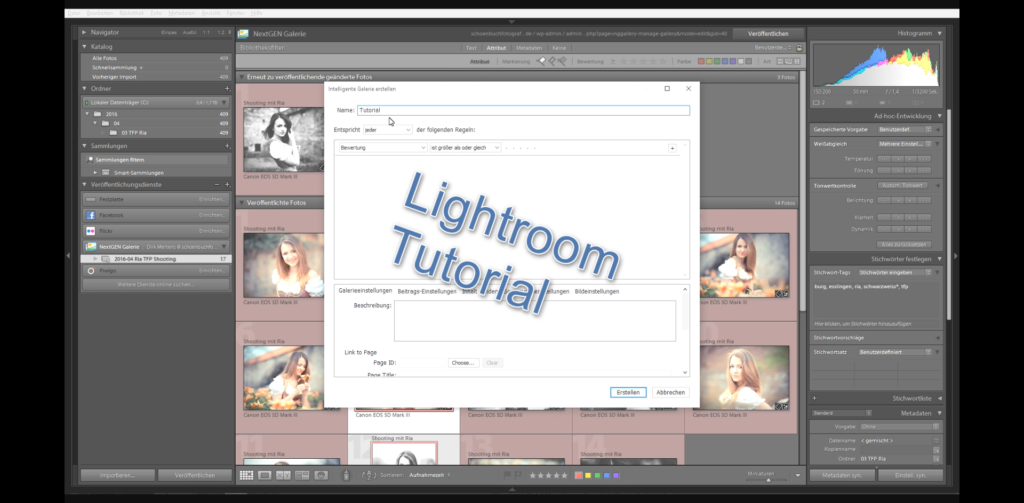The image size is (1024, 503).
Task: Click the Piwigo publish service icon
Action: 91,270
